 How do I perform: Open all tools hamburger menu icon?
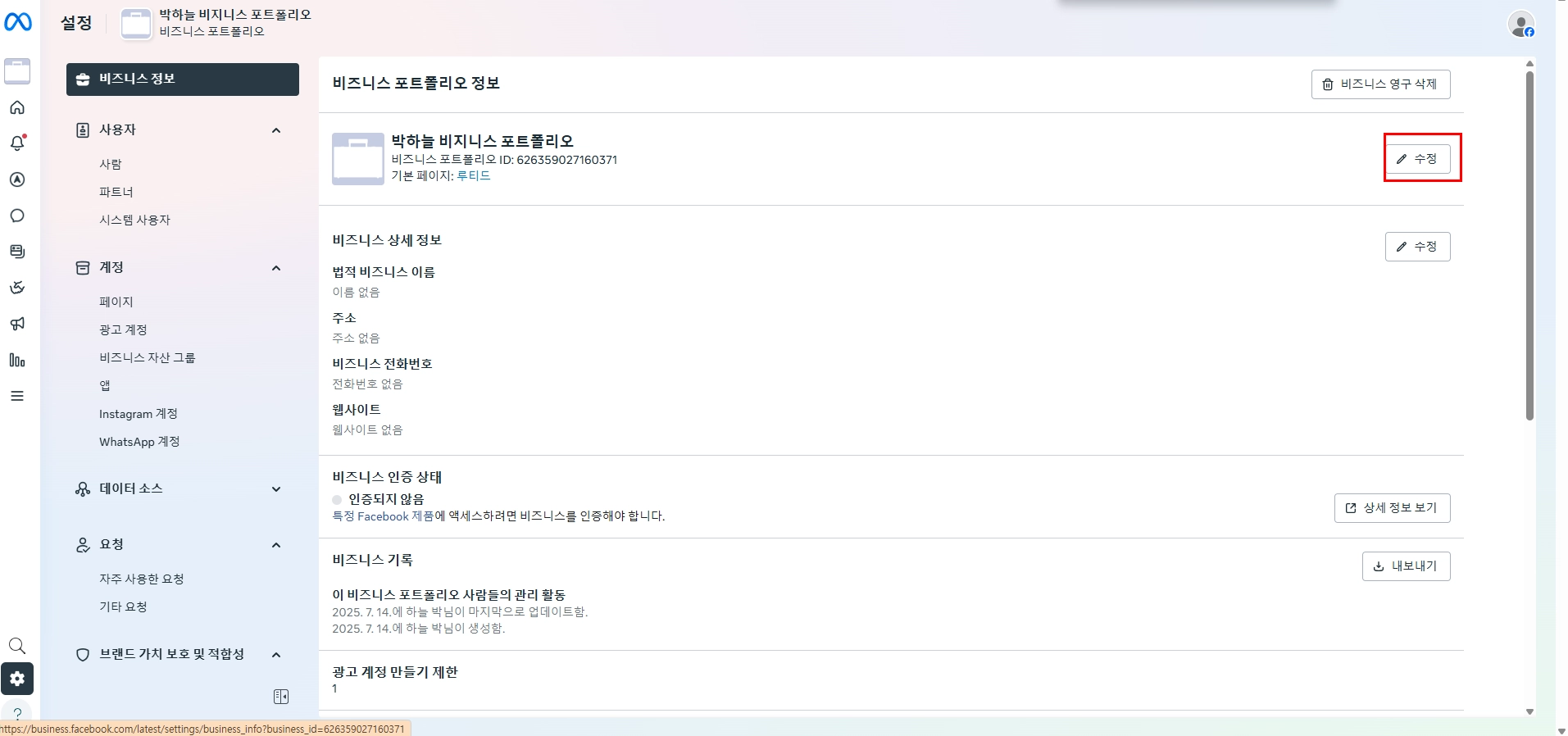17,396
